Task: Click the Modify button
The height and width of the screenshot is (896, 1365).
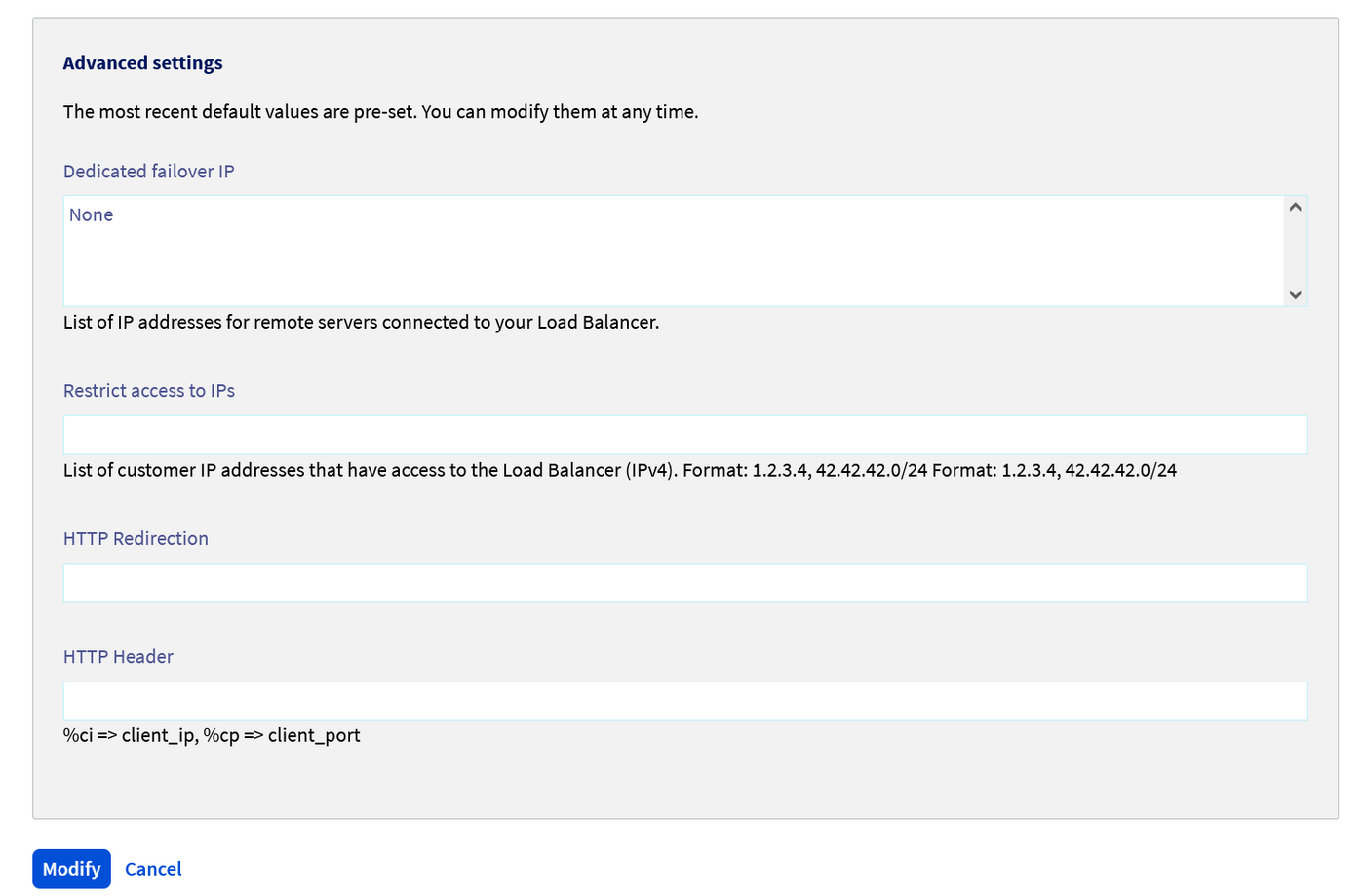Action: pos(71,869)
